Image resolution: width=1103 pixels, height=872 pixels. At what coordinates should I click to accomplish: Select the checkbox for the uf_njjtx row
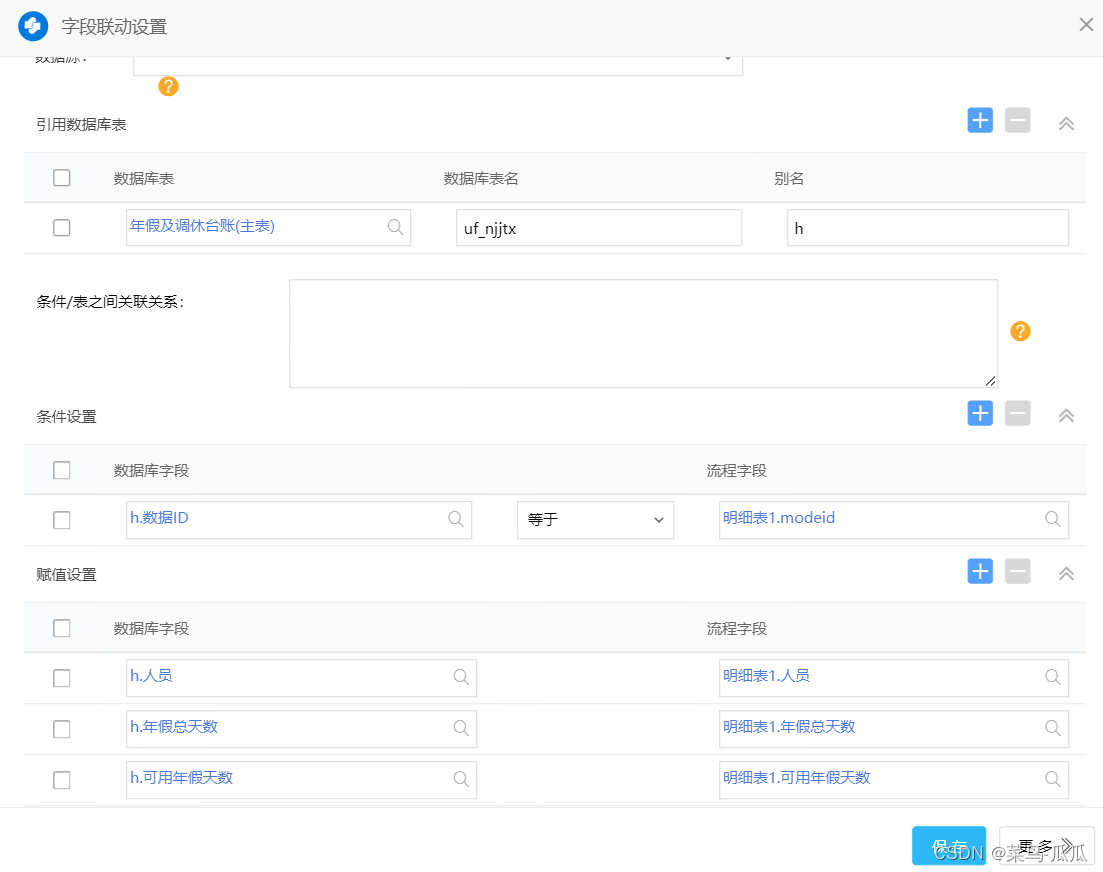(x=61, y=227)
